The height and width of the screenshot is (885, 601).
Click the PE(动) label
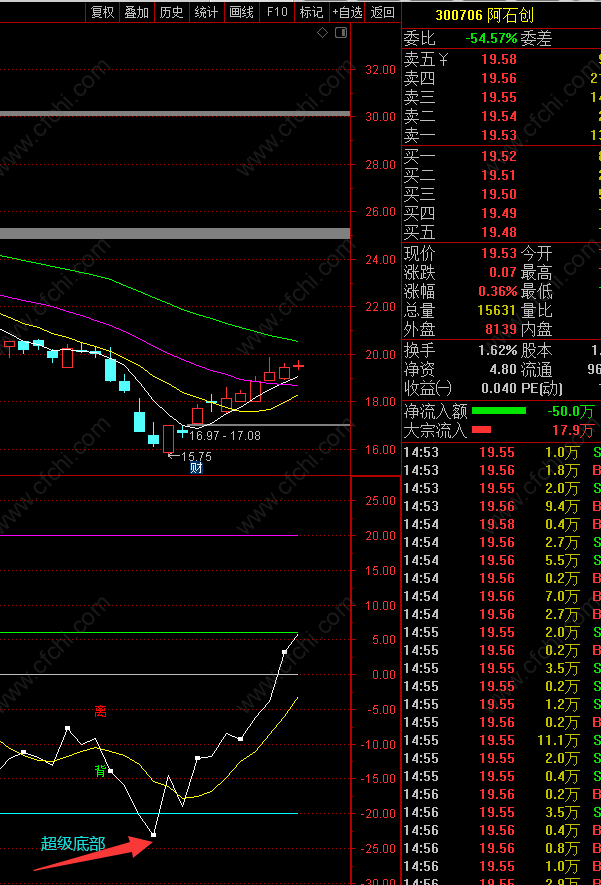(x=541, y=388)
